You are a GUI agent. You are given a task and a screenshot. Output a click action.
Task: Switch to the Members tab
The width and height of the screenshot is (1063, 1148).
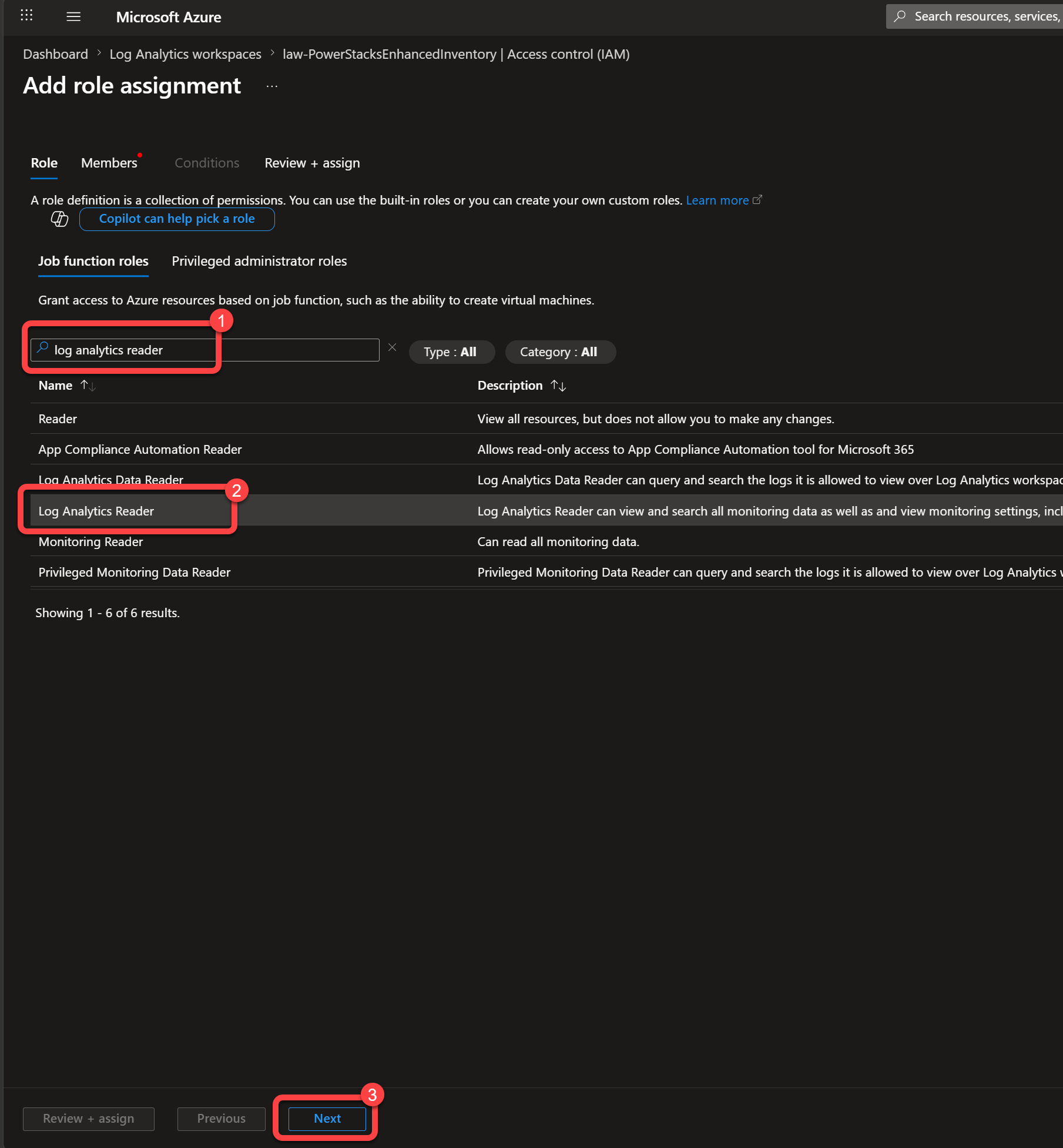click(109, 163)
